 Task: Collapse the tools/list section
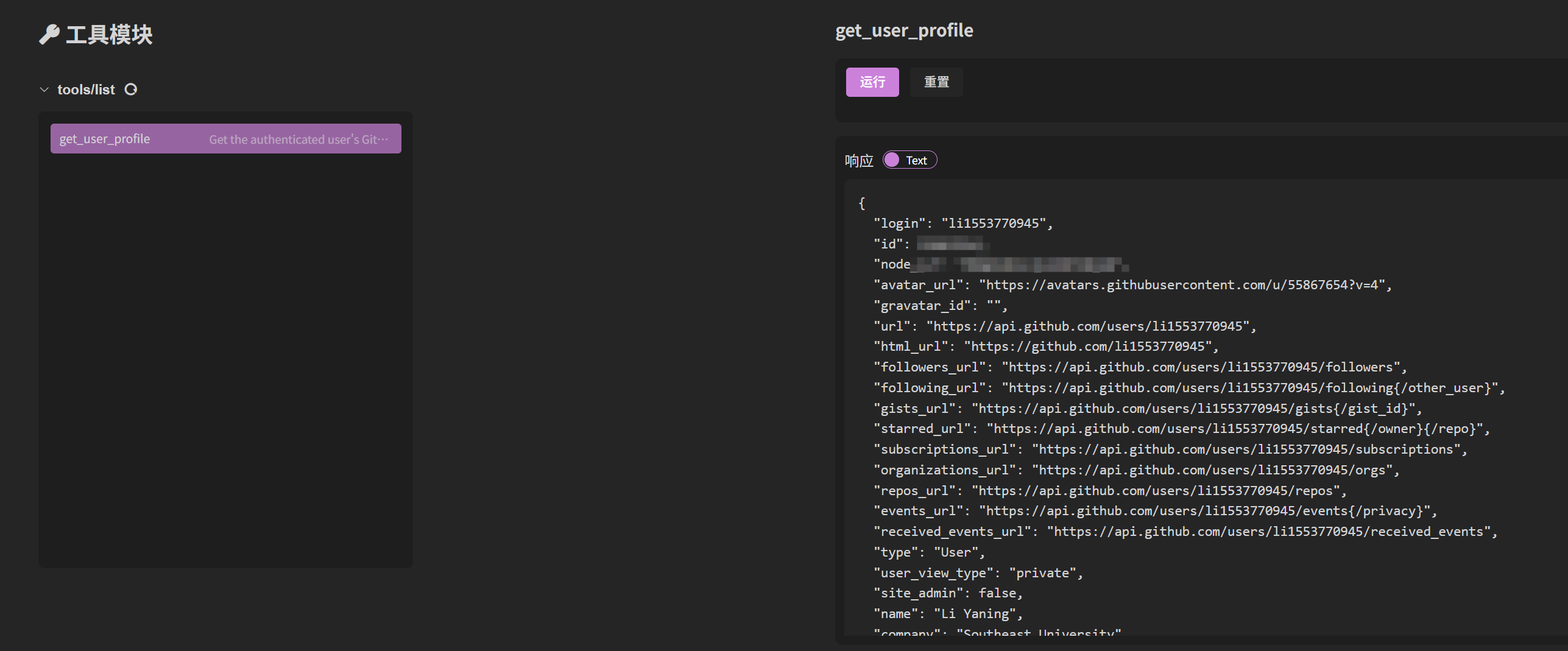point(44,89)
